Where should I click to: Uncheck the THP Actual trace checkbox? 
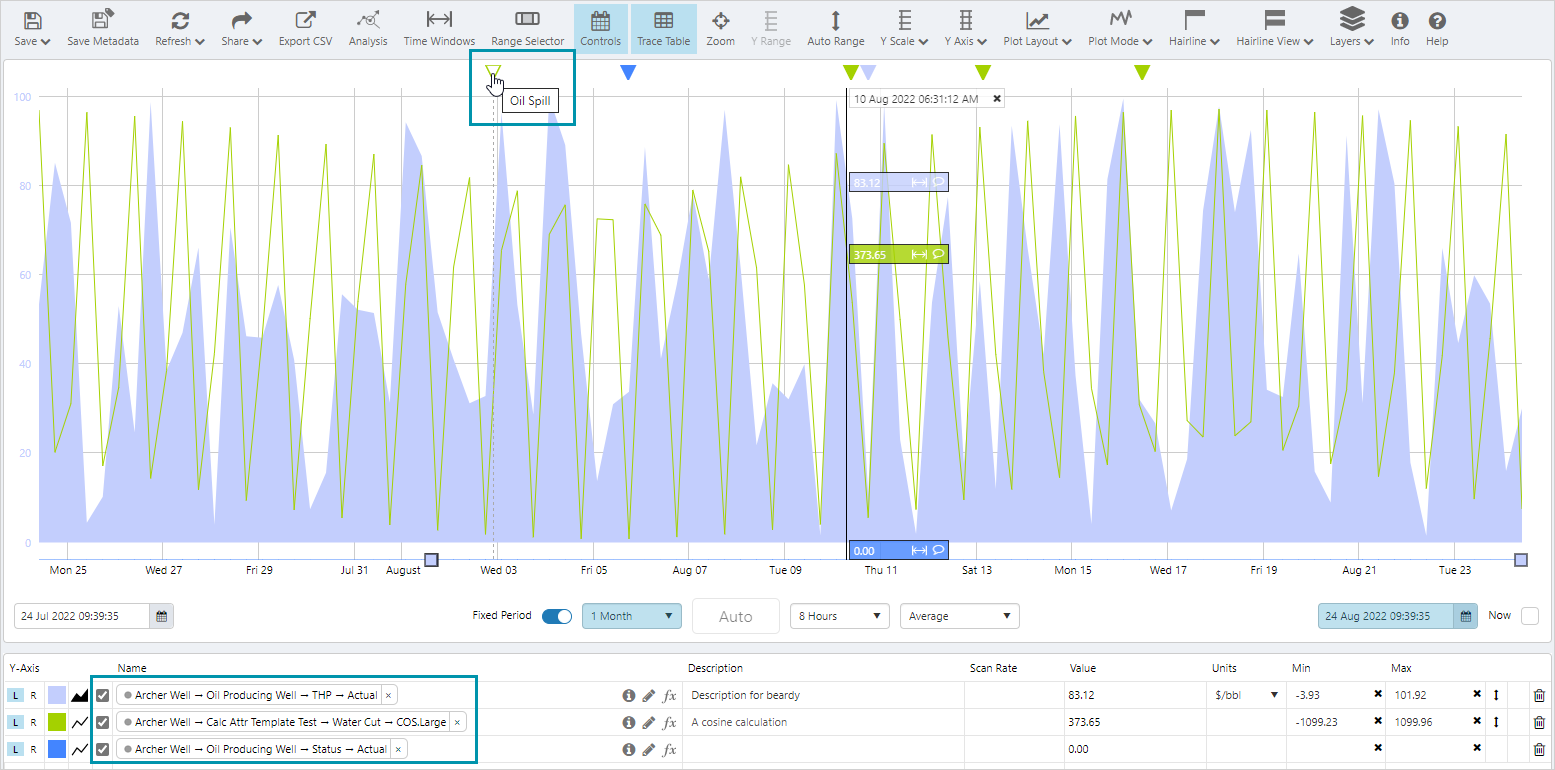(102, 695)
